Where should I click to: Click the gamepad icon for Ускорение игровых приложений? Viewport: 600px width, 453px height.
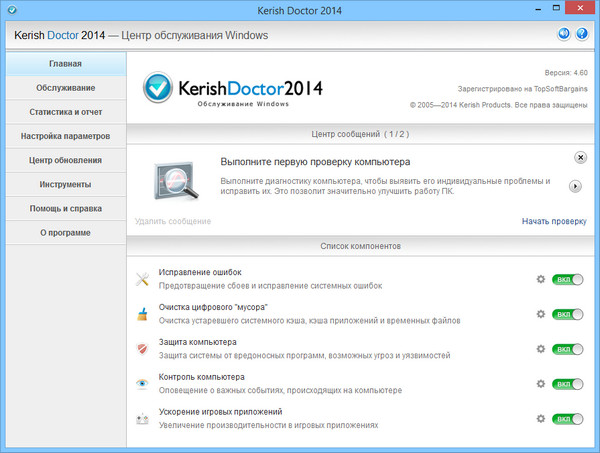tap(142, 419)
